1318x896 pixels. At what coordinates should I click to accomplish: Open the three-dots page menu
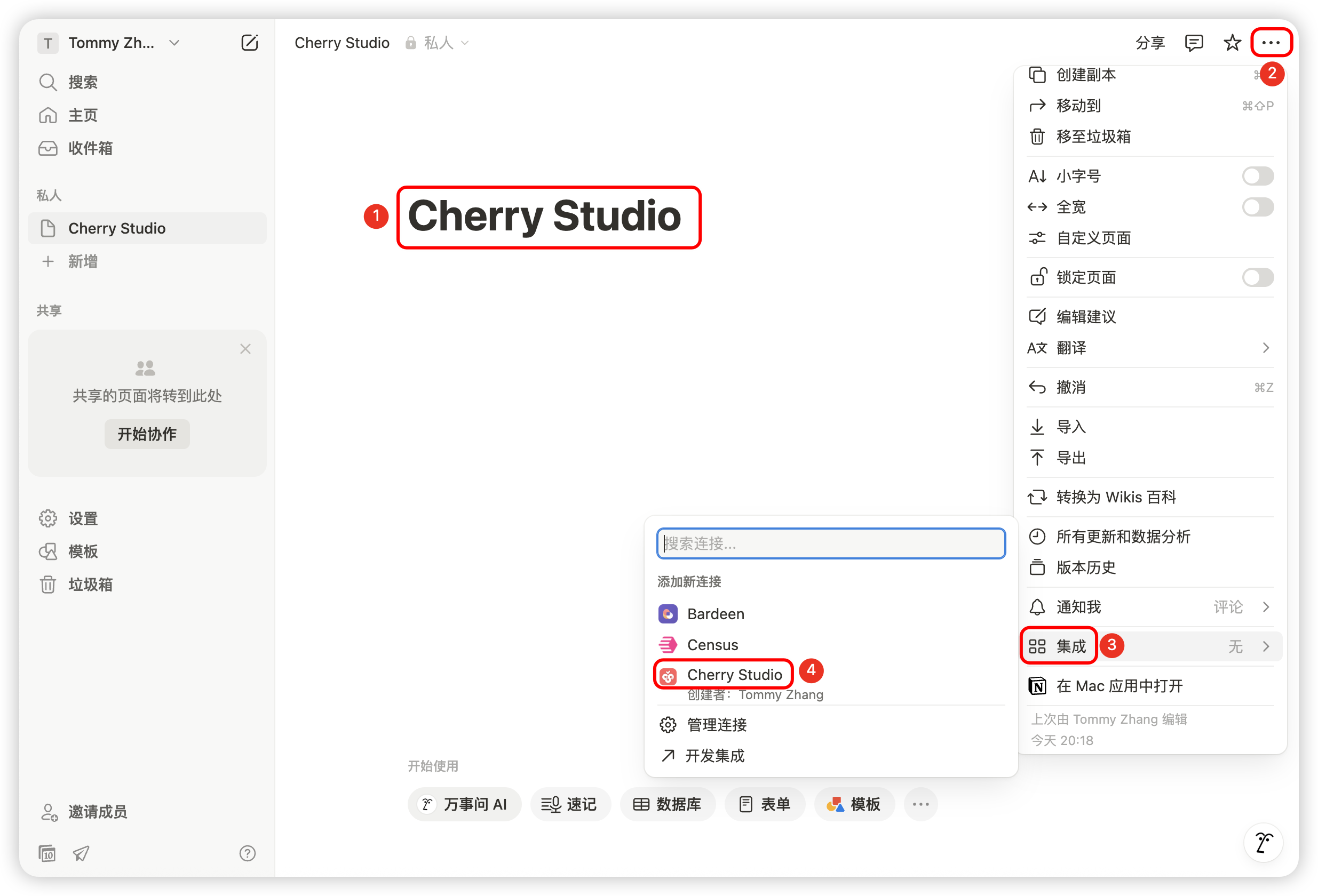click(1271, 43)
